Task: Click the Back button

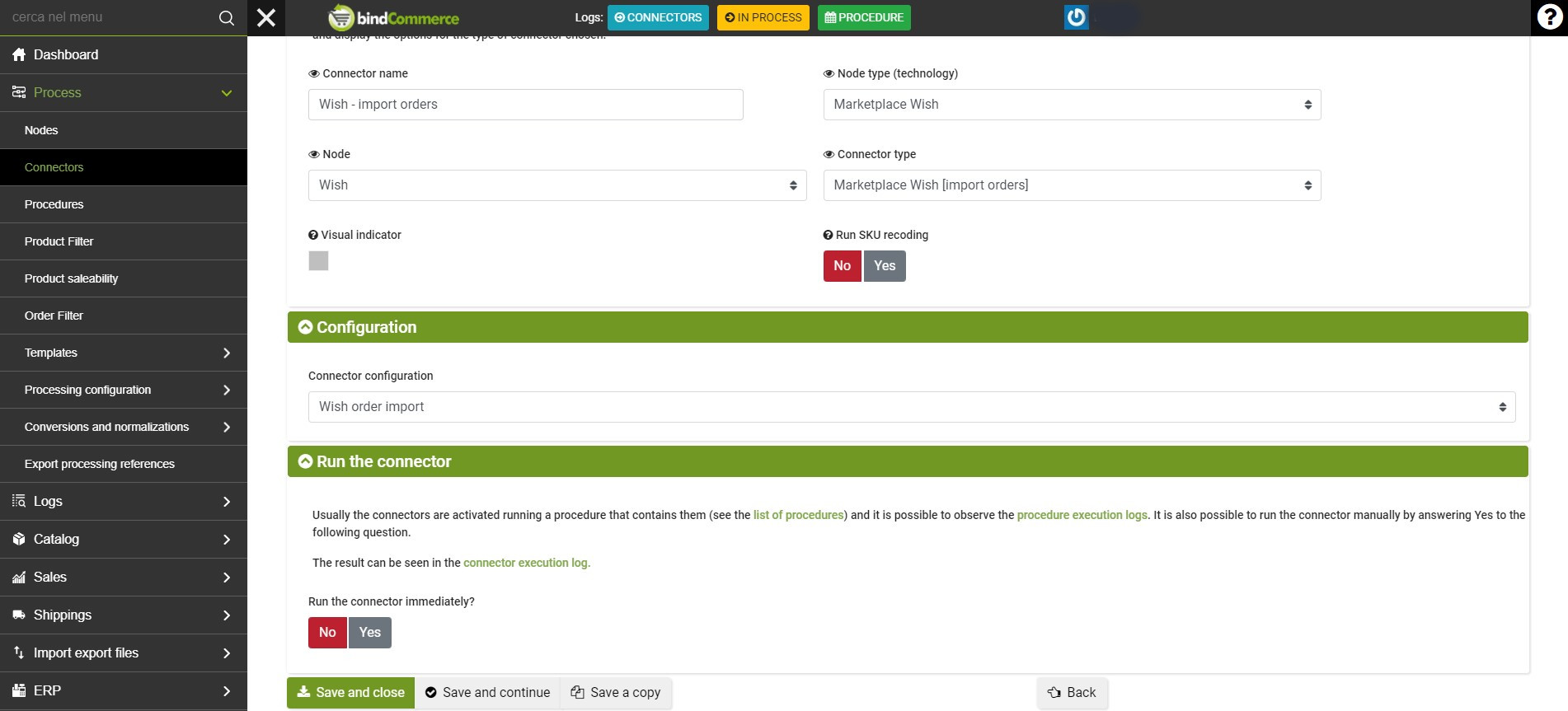Action: 1072,693
